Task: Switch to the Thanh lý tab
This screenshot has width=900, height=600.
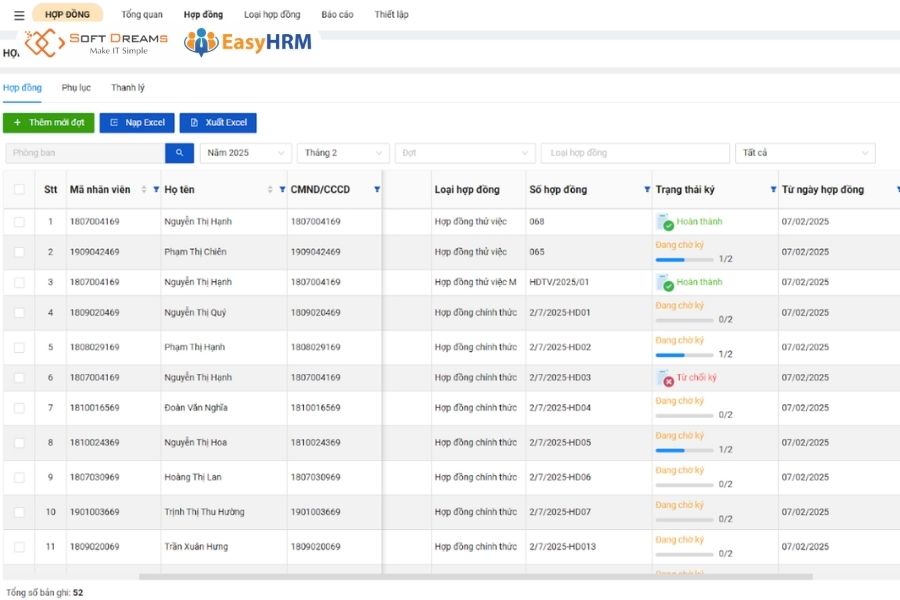Action: click(128, 88)
